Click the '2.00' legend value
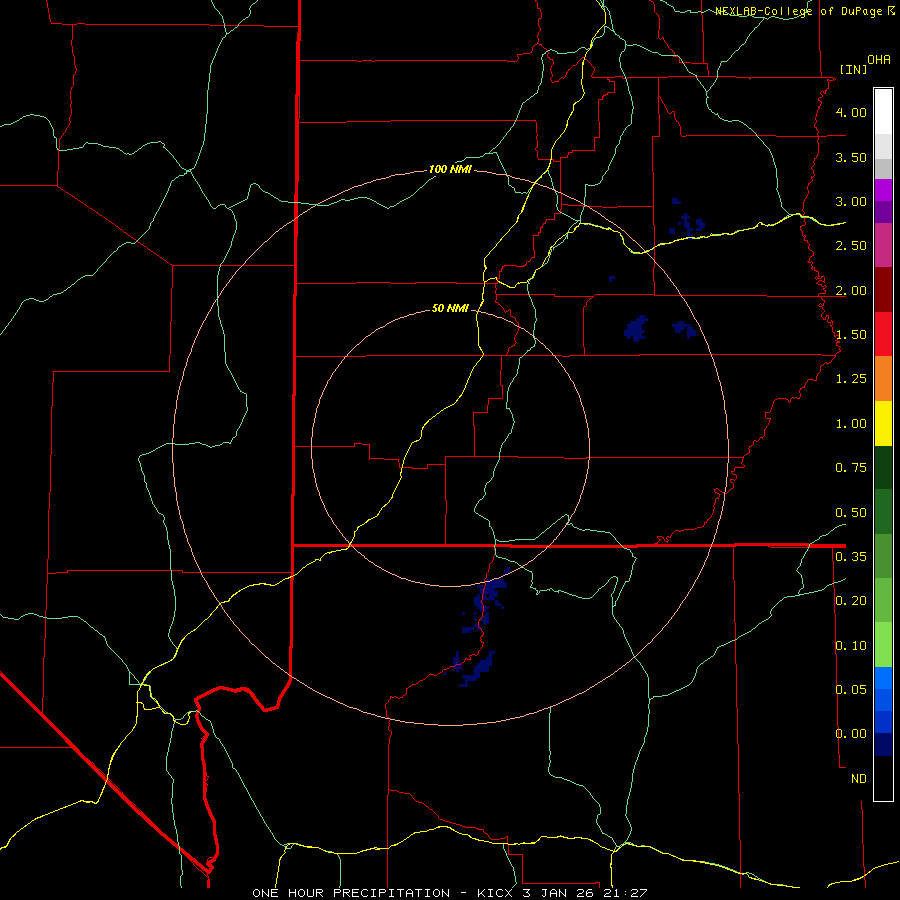Viewport: 900px width, 900px height. click(851, 290)
